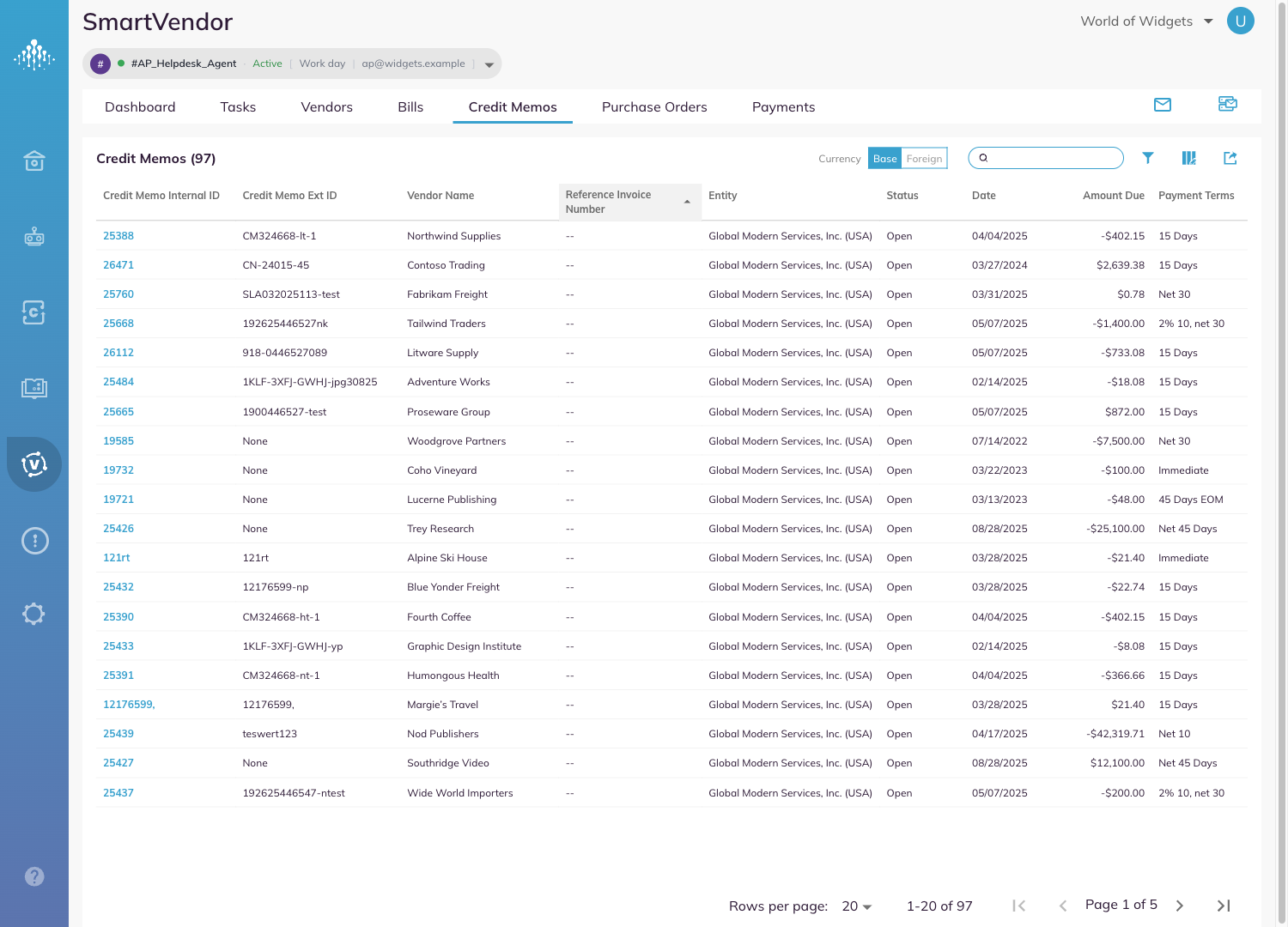Select Foreign currency toggle
The width and height of the screenshot is (1288, 927).
pos(924,159)
